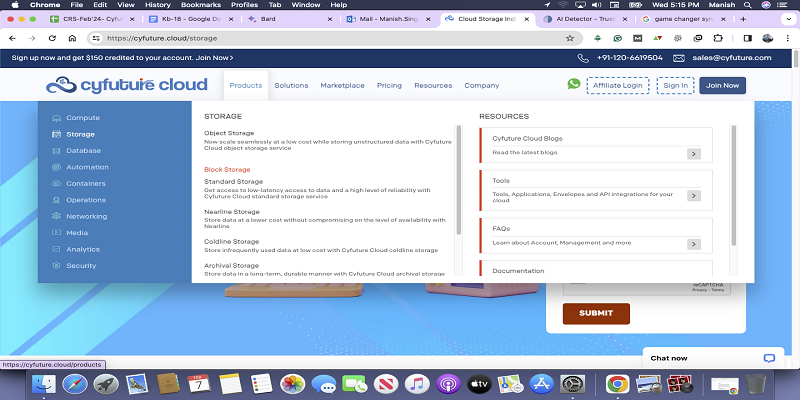Click the Cyfuture Cloud logo
800x400 pixels.
coord(127,85)
